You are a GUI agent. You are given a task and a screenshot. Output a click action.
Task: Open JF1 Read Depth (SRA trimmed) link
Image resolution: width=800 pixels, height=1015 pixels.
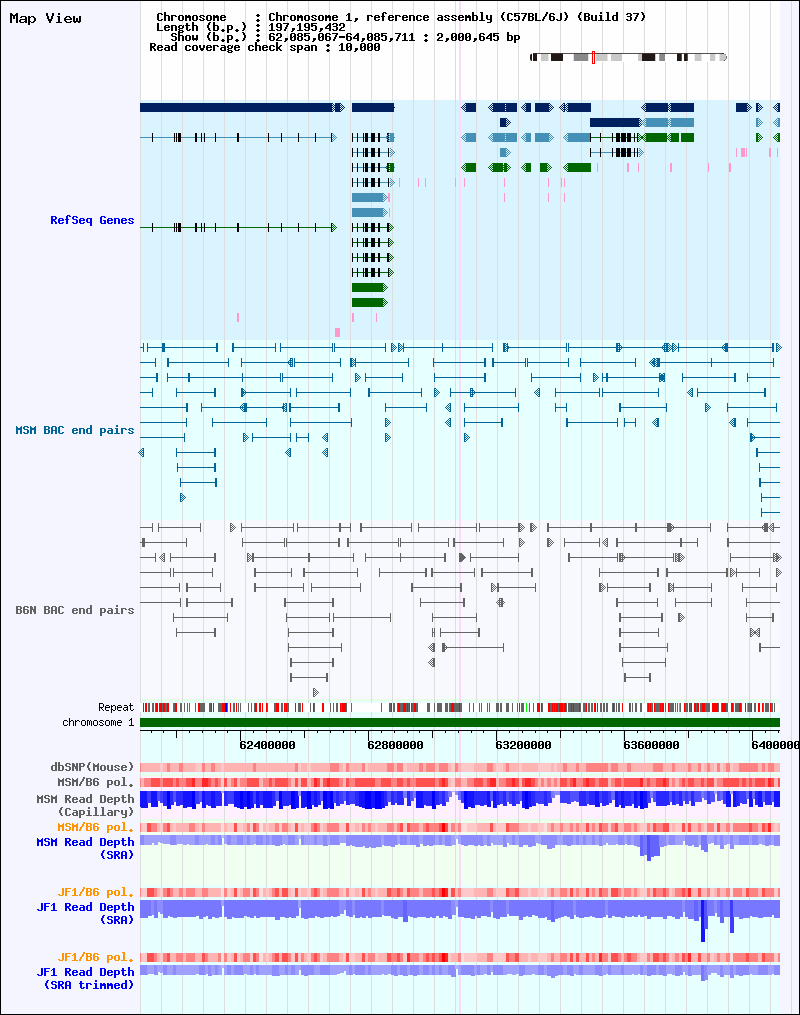click(x=85, y=978)
